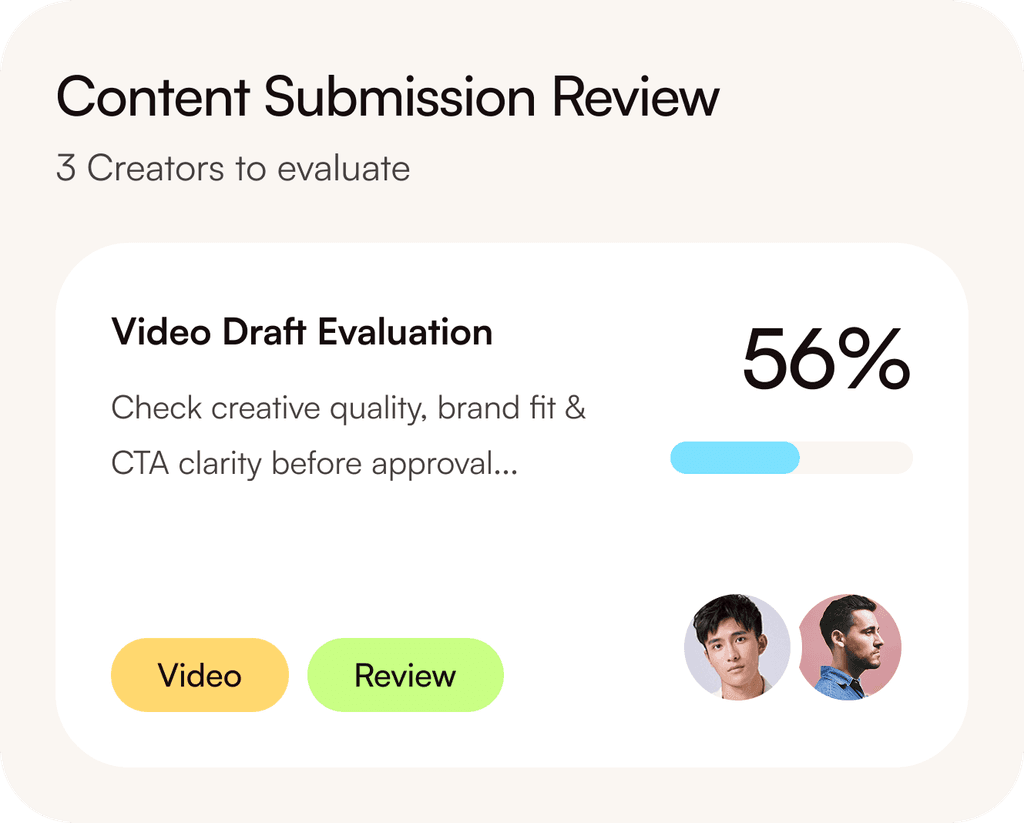Click the blue filled part of progress bar

pyautogui.click(x=733, y=458)
